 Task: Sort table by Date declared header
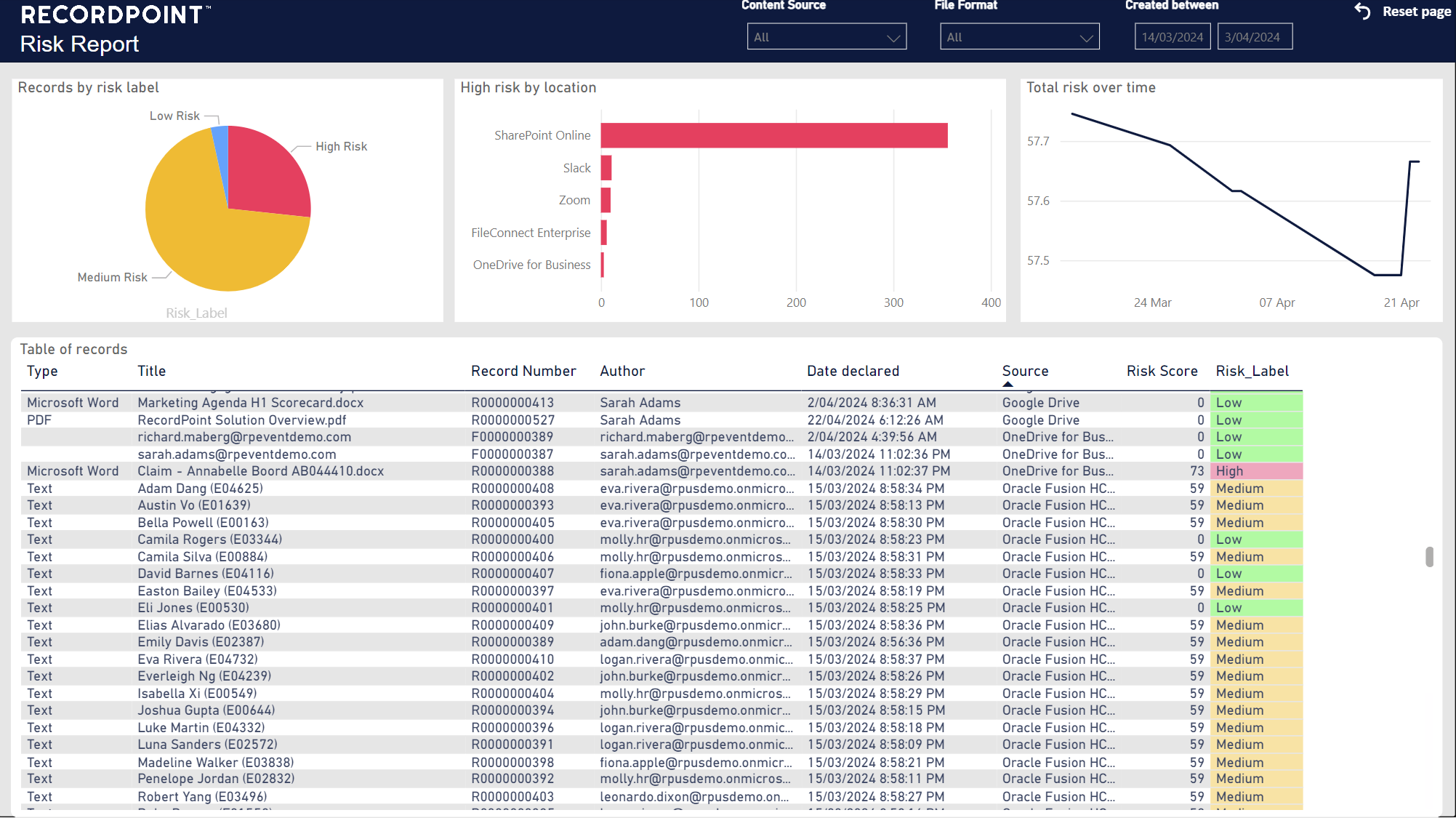[x=853, y=371]
